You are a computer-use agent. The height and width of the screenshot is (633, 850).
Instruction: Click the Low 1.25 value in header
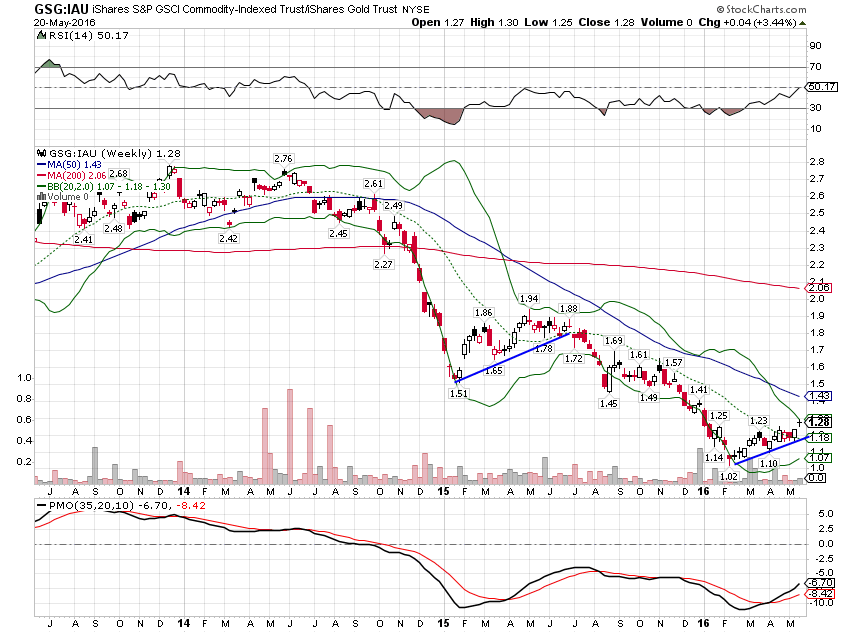[x=548, y=23]
